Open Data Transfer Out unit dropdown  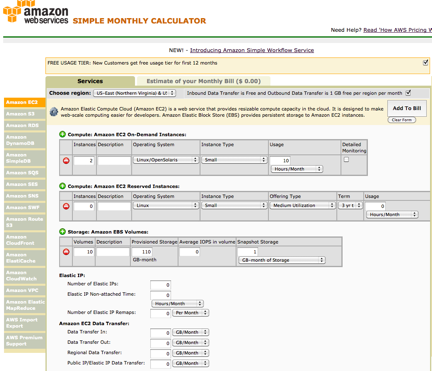click(x=190, y=342)
